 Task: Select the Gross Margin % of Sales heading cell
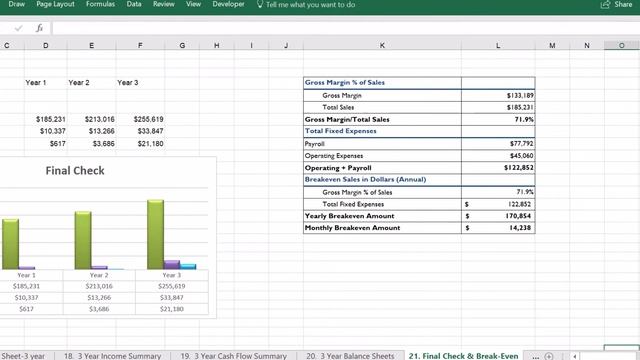(382, 82)
